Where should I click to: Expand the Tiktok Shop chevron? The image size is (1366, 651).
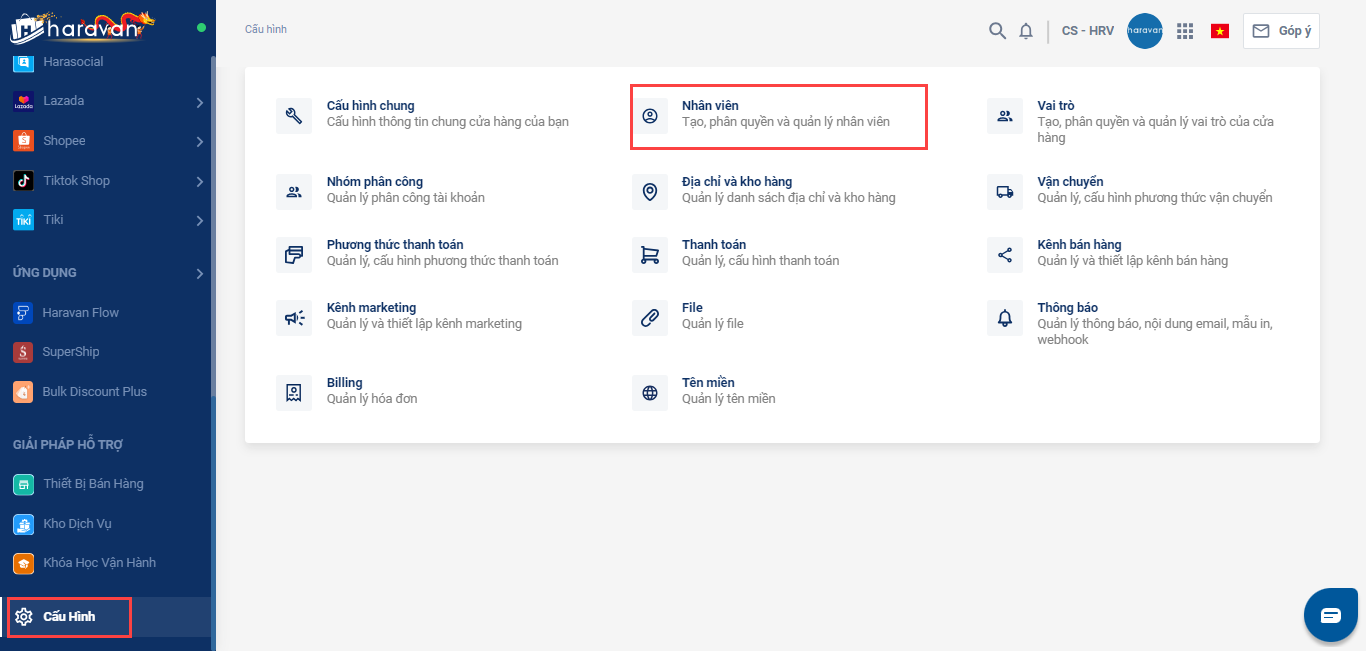click(x=200, y=182)
